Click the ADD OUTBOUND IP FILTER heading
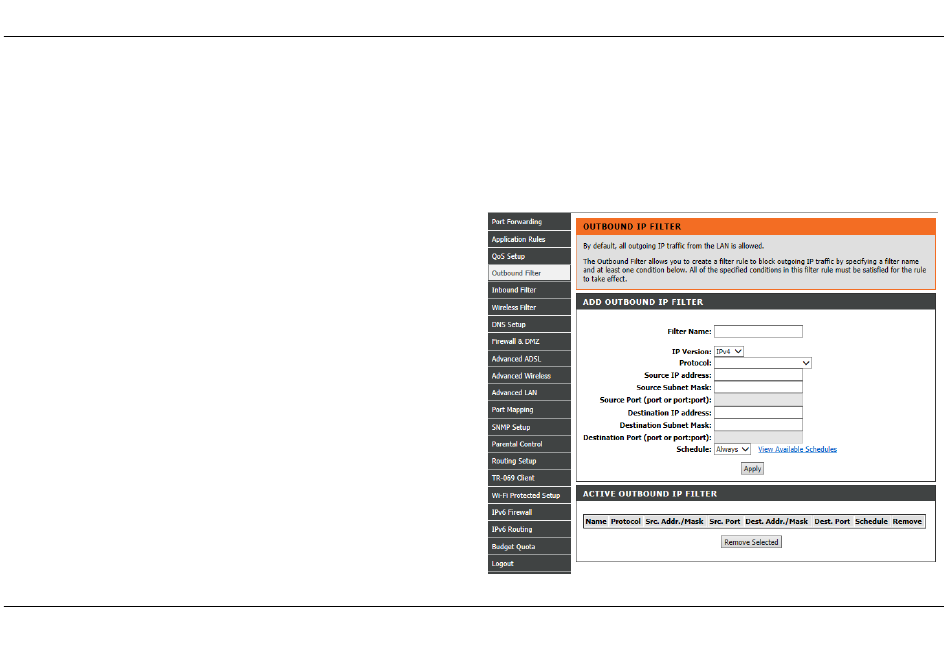Viewport: 950px width, 655px height. point(643,302)
